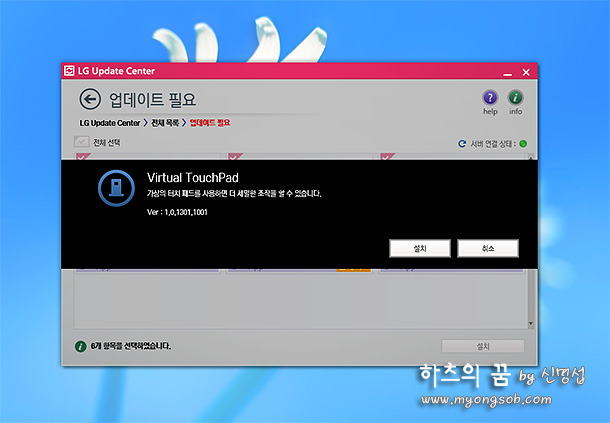Image resolution: width=610 pixels, height=423 pixels.
Task: Click 설치 button in Virtual TouchPad dialog
Action: point(420,248)
